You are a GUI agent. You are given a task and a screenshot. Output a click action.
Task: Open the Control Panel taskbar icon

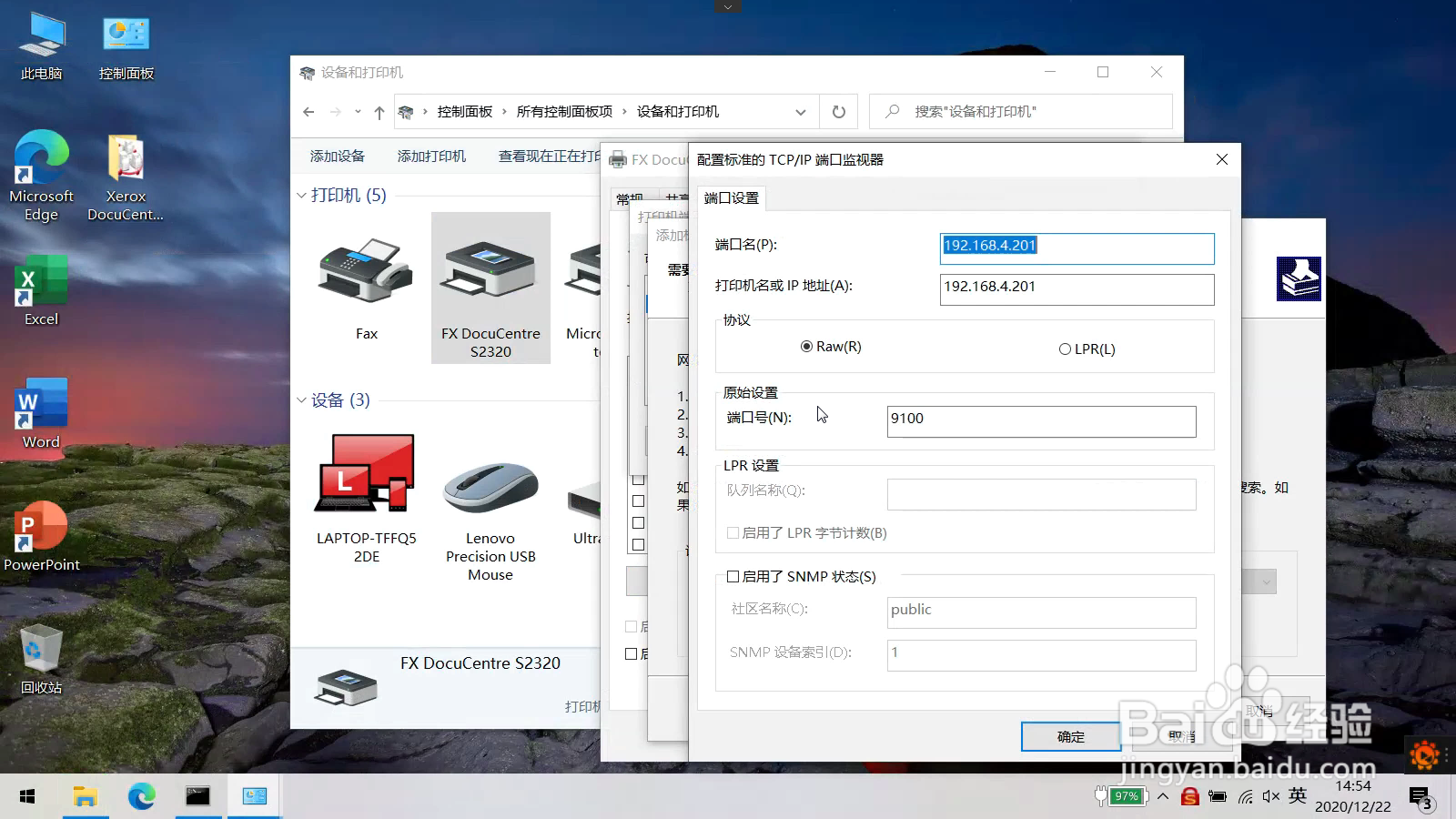coord(254,796)
